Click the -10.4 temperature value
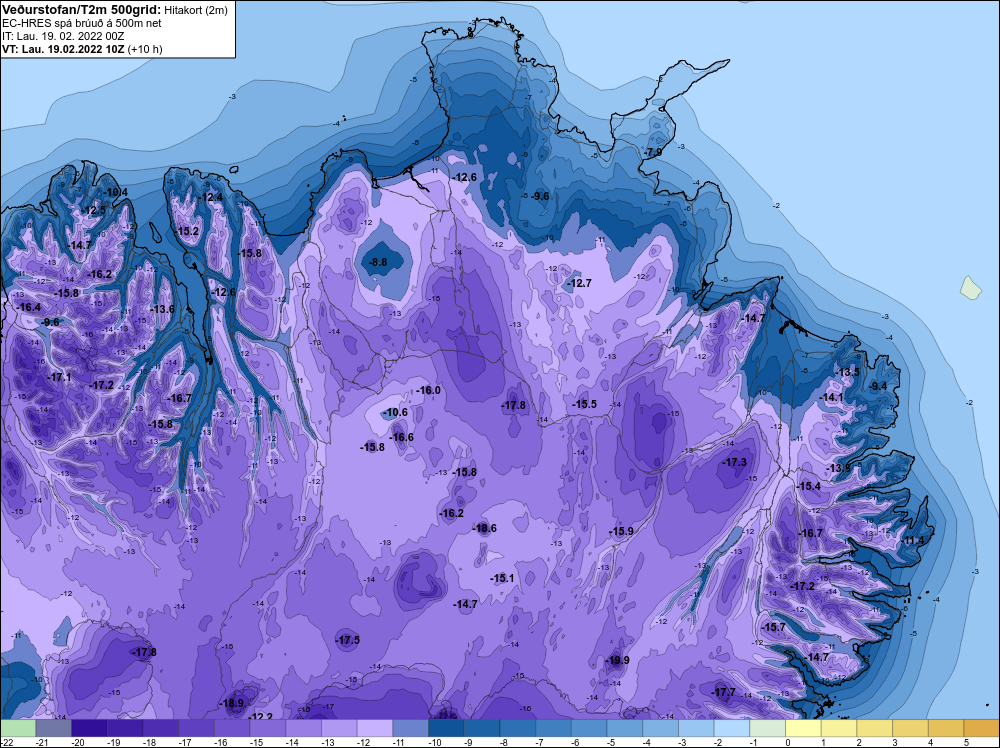Screen dimensions: 1000x748 tap(115, 193)
